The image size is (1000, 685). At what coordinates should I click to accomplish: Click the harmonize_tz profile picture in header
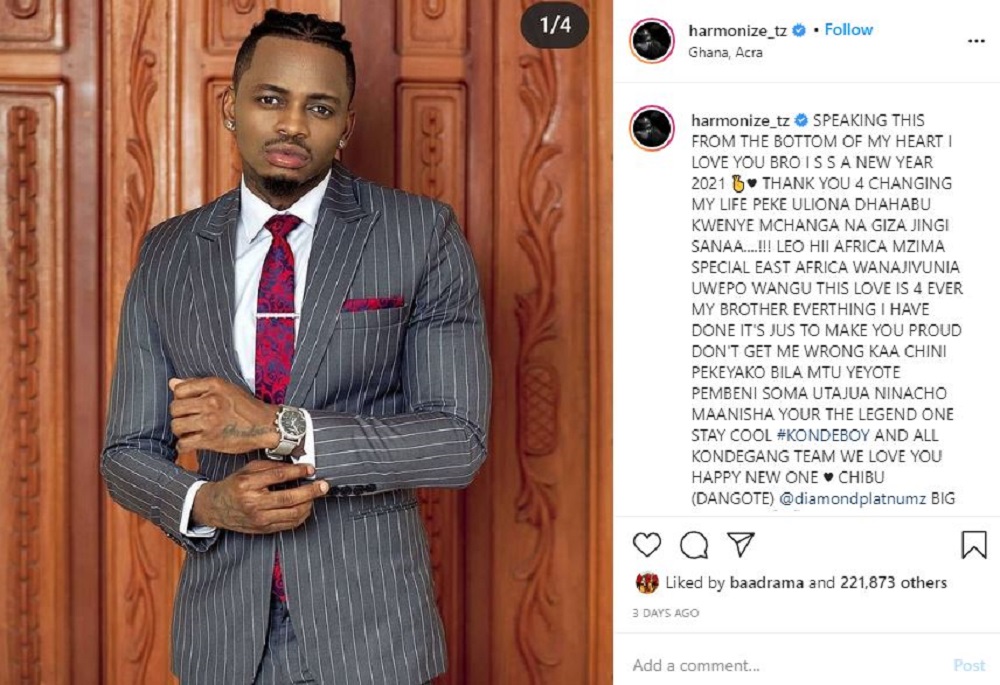pyautogui.click(x=652, y=41)
